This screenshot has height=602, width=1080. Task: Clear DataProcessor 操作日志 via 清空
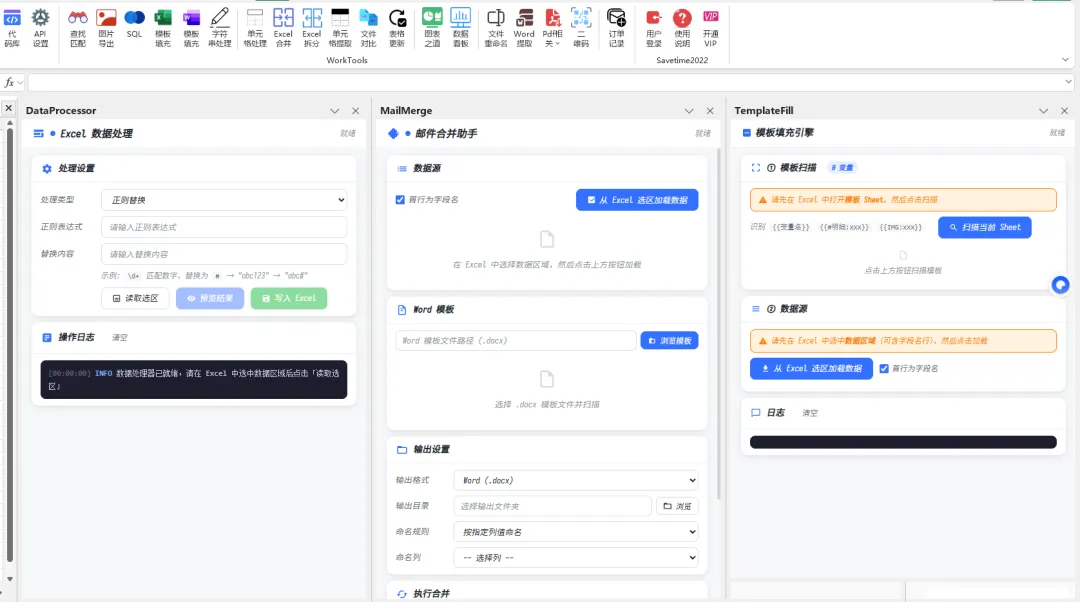(120, 338)
